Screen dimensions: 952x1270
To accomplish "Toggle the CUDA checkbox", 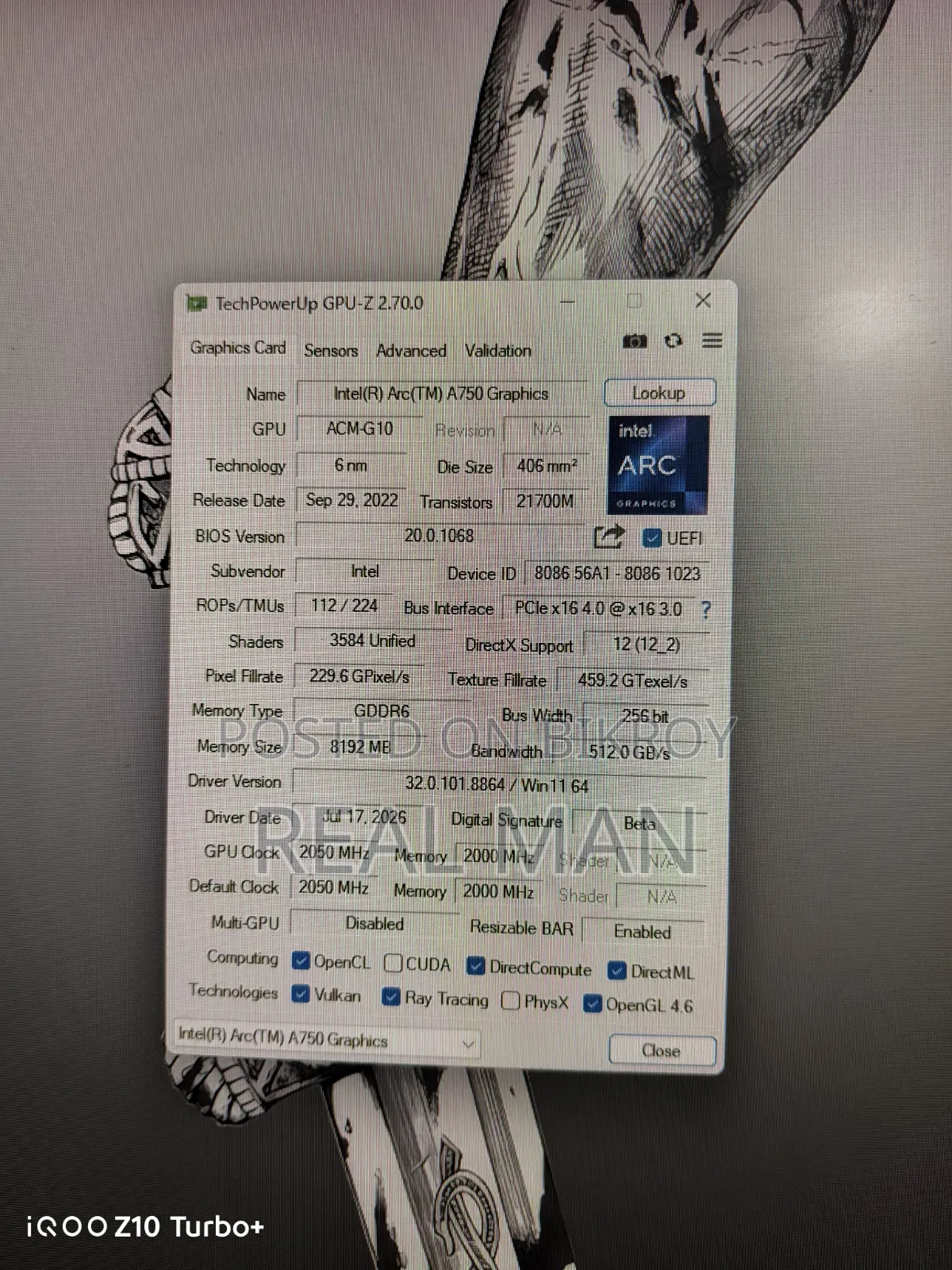I will tap(393, 963).
